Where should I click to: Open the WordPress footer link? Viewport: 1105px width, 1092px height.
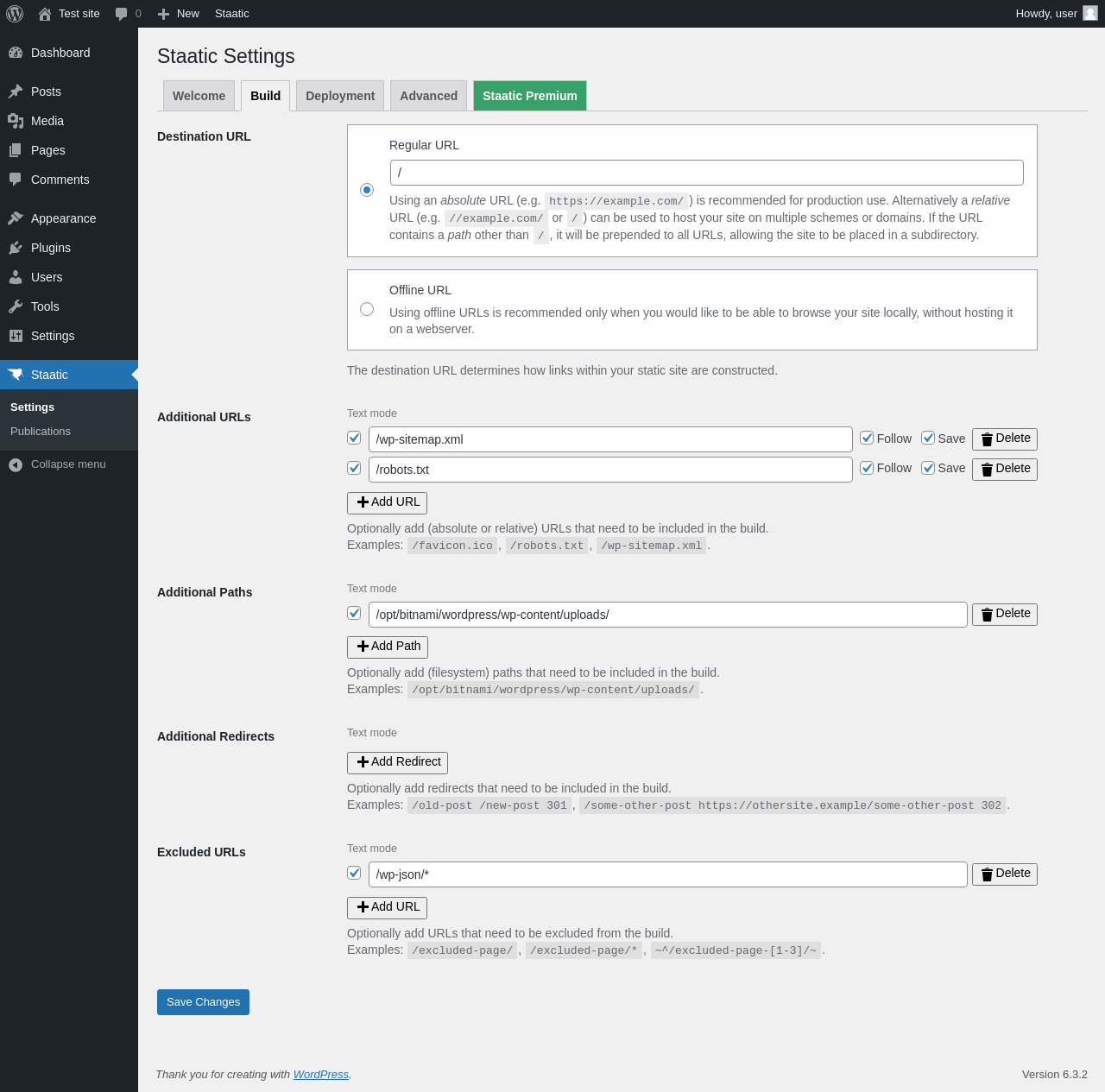(x=321, y=1075)
